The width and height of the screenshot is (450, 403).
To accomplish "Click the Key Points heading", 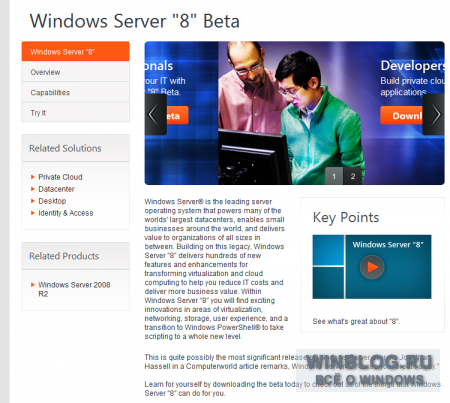I will pyautogui.click(x=346, y=218).
